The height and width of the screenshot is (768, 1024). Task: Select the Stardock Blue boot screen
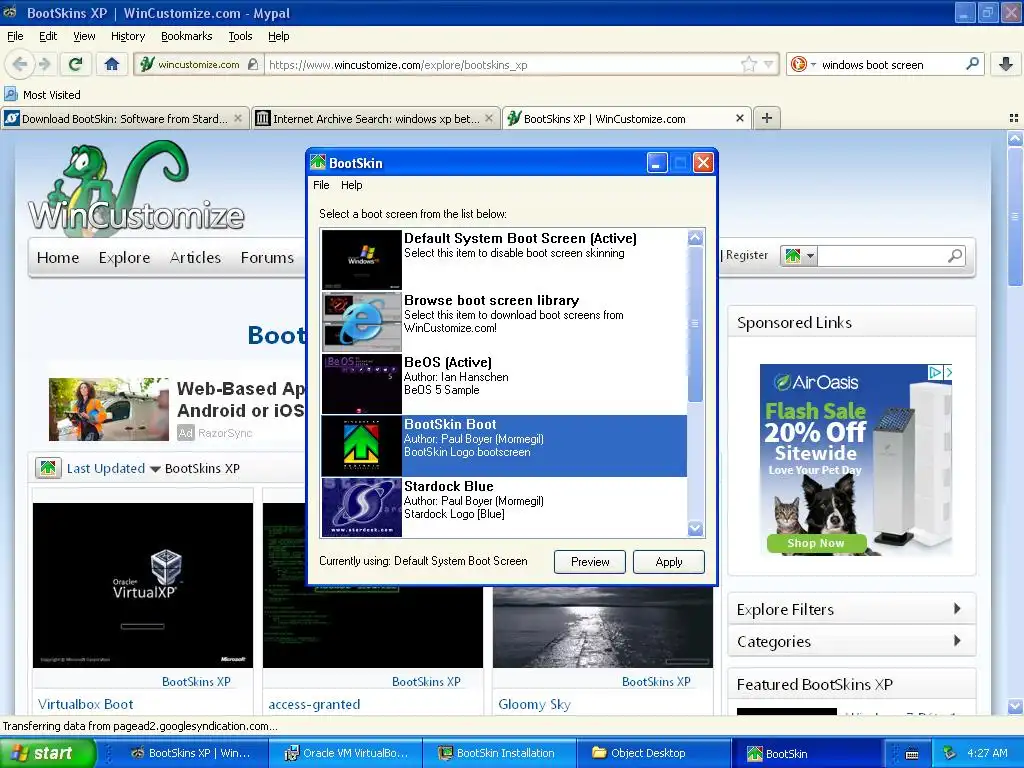click(x=504, y=507)
